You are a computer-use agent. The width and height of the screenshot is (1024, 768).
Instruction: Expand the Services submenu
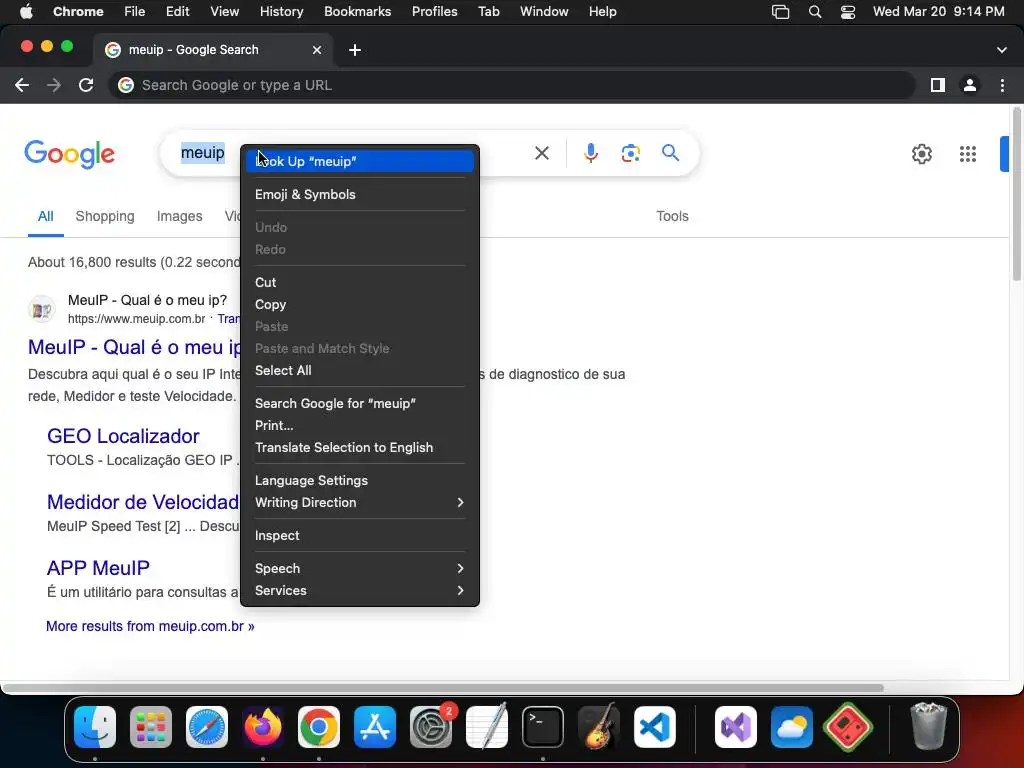360,590
